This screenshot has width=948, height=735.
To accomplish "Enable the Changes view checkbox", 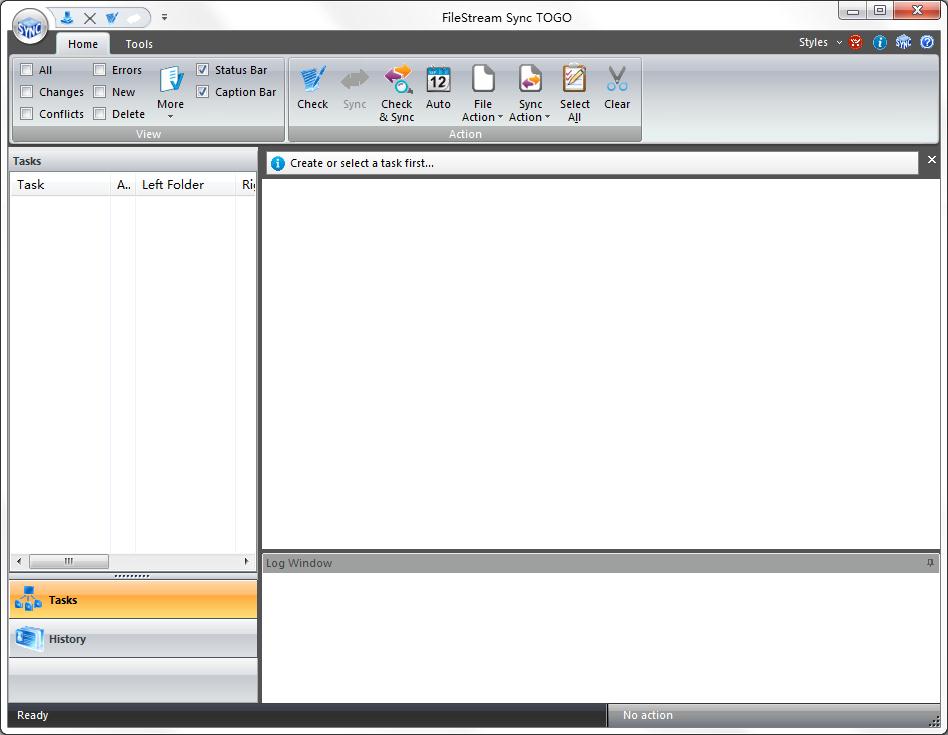I will 27,92.
